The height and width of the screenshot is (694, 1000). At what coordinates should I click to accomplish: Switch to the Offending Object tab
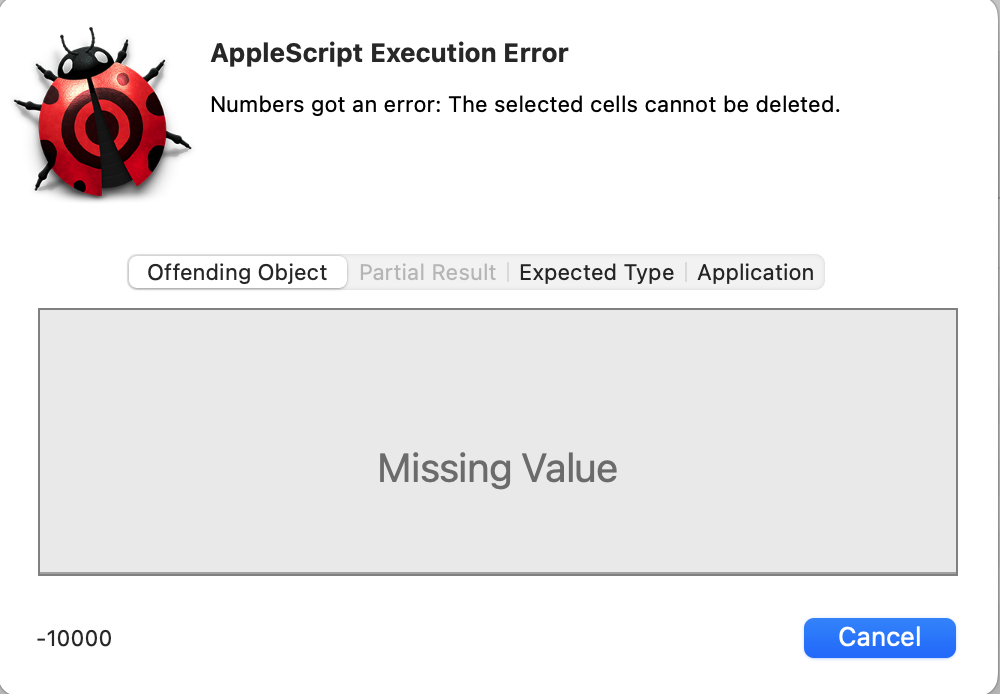(237, 273)
